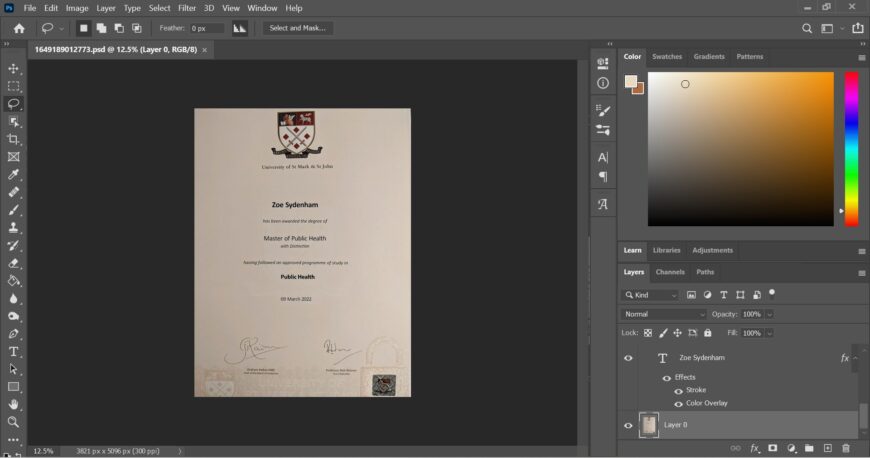Select the Path Selection tool
Screen dimensions: 870x458
13,369
